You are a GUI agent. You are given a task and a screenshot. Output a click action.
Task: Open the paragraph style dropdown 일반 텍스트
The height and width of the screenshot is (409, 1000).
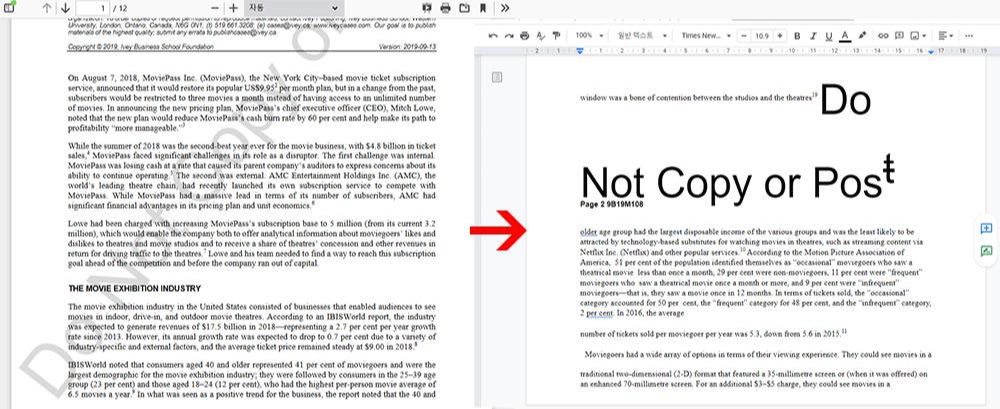click(642, 36)
